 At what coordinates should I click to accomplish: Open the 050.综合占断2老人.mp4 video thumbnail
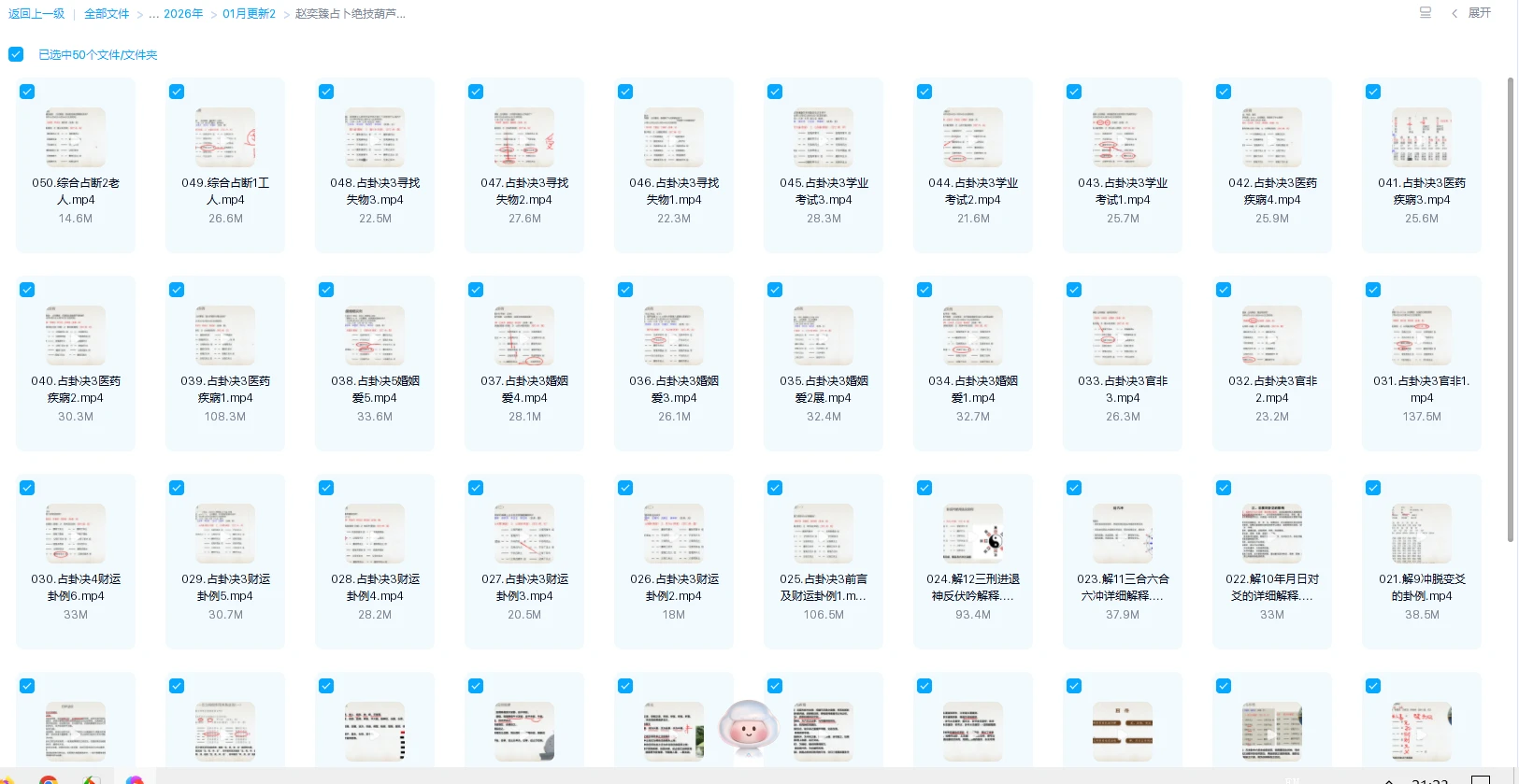(x=76, y=137)
